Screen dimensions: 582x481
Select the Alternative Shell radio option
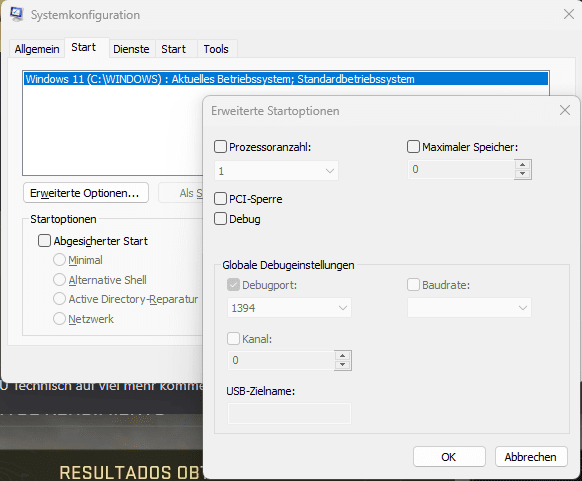point(59,279)
